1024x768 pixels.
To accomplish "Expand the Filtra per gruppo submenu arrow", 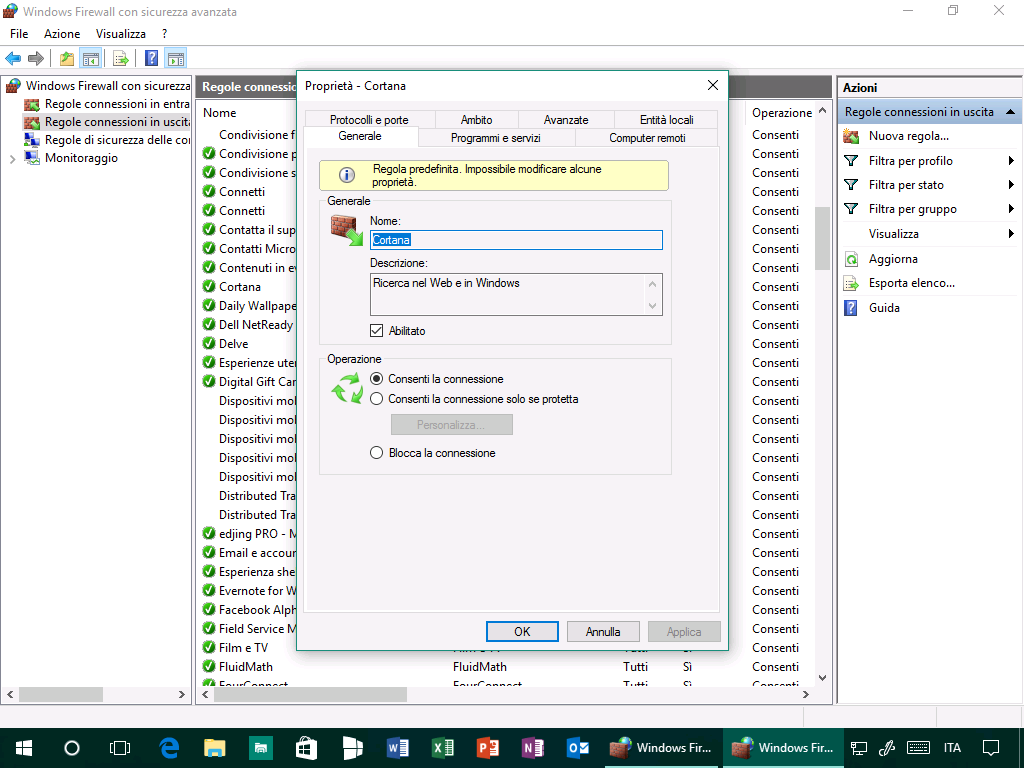I will [x=1011, y=209].
